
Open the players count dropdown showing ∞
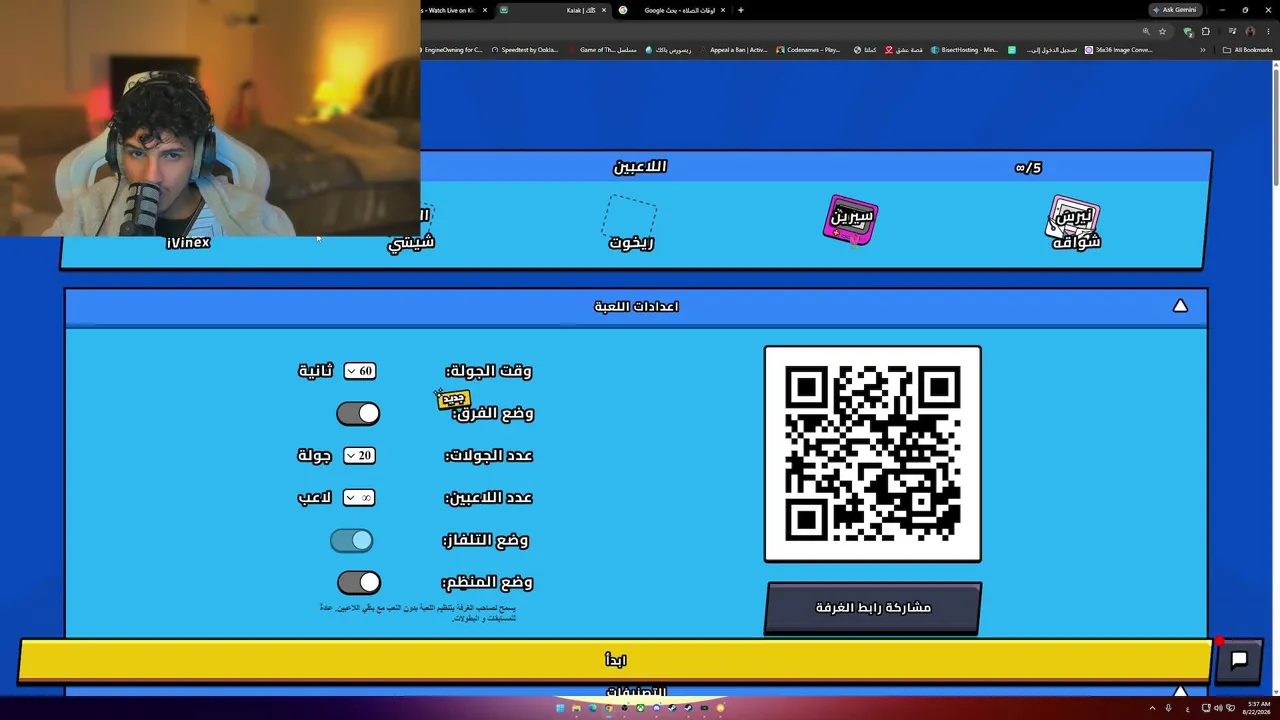(359, 497)
